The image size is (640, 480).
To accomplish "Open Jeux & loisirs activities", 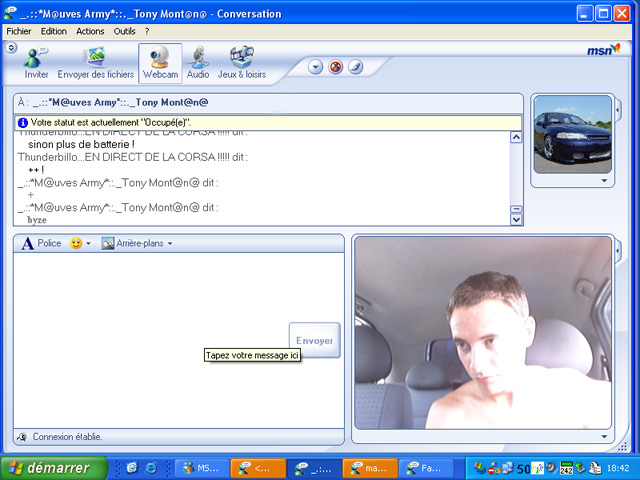I will click(x=242, y=62).
